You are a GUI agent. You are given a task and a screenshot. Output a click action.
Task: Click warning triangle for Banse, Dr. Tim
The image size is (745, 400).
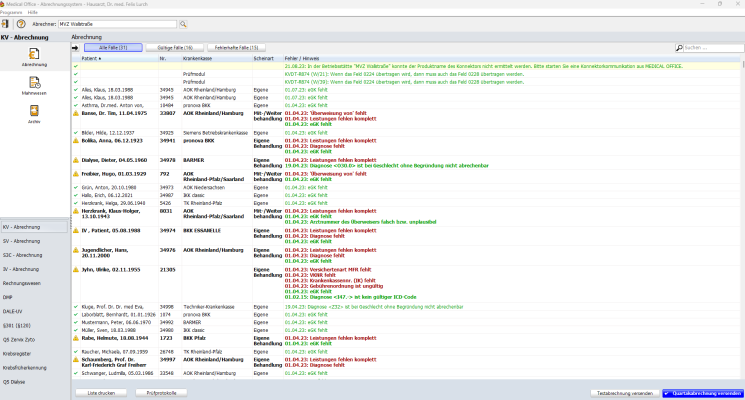(76, 114)
